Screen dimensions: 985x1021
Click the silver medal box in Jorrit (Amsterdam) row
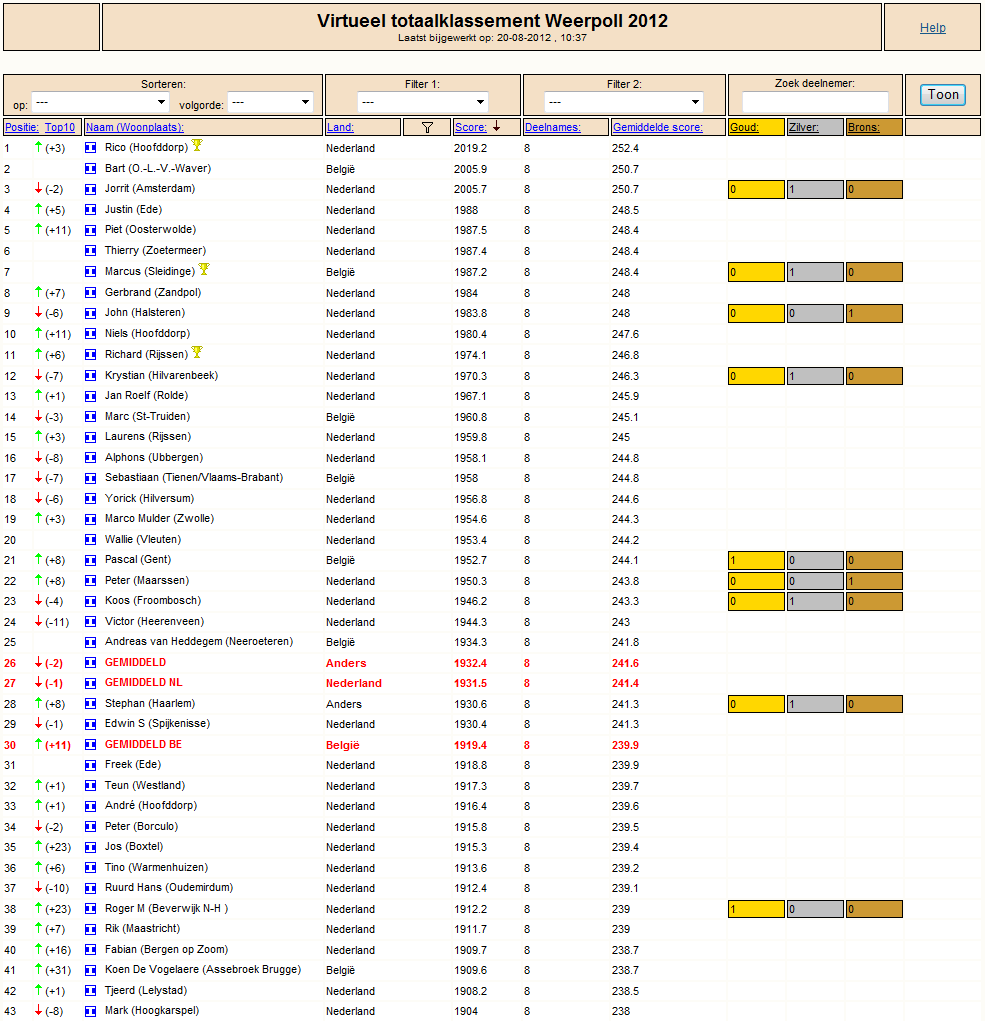(x=815, y=189)
